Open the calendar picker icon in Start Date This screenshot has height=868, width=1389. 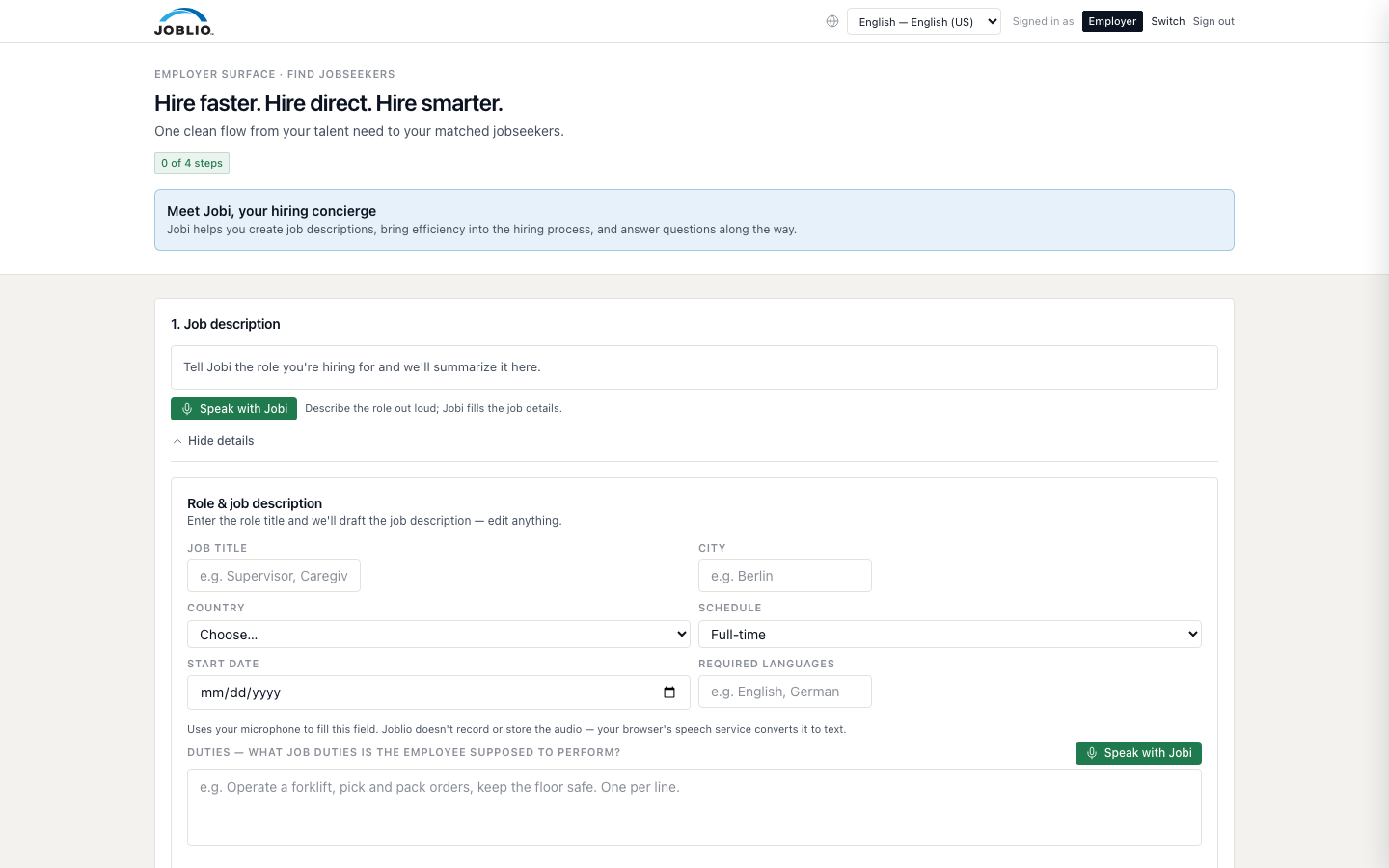coord(669,692)
